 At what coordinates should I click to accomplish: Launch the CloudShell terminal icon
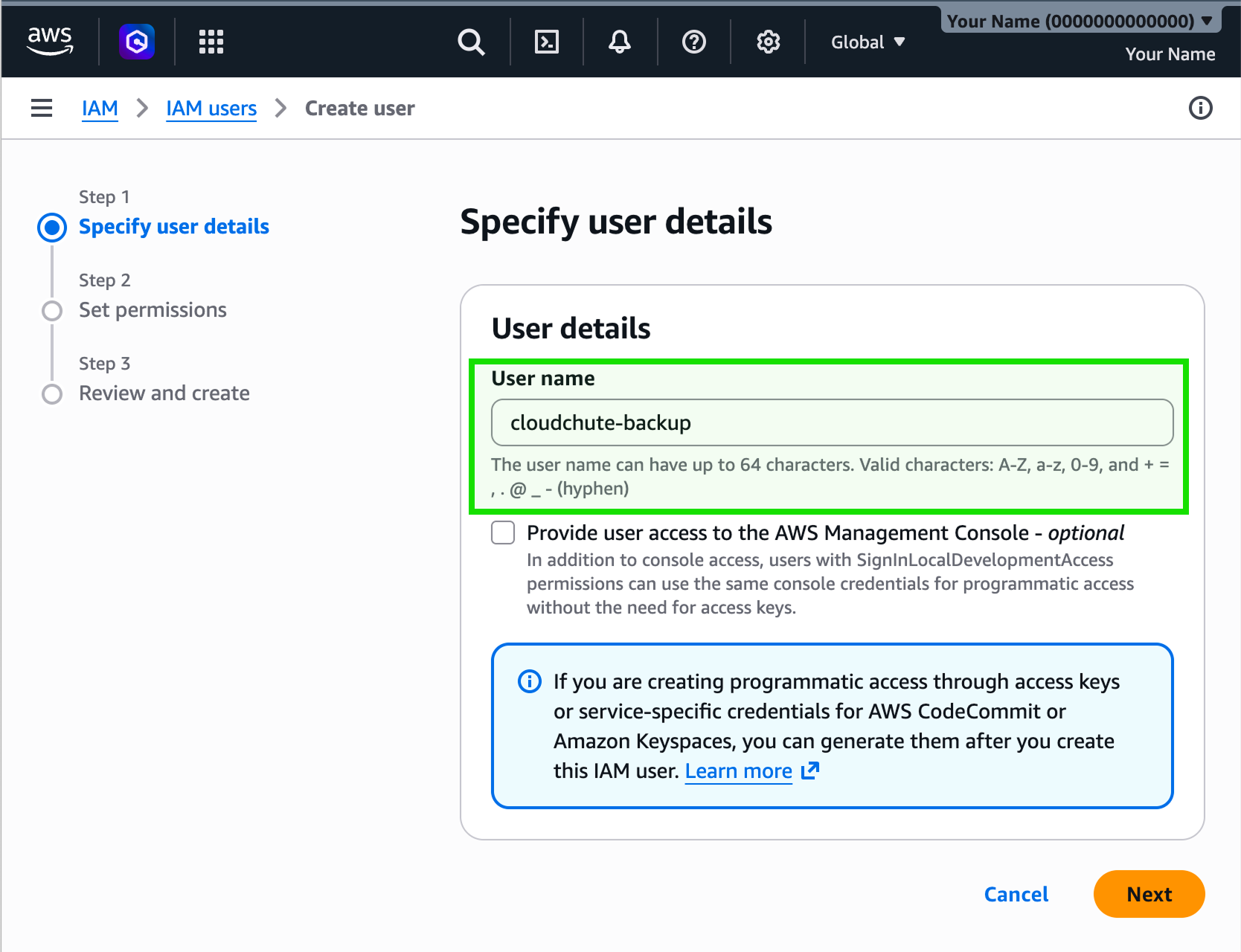pyautogui.click(x=547, y=42)
